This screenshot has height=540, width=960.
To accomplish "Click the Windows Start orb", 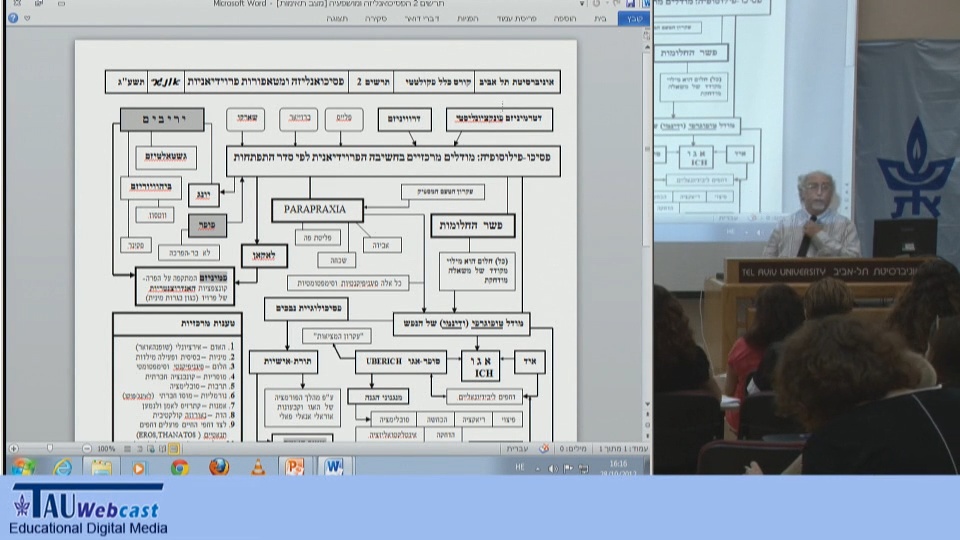I will [22, 467].
